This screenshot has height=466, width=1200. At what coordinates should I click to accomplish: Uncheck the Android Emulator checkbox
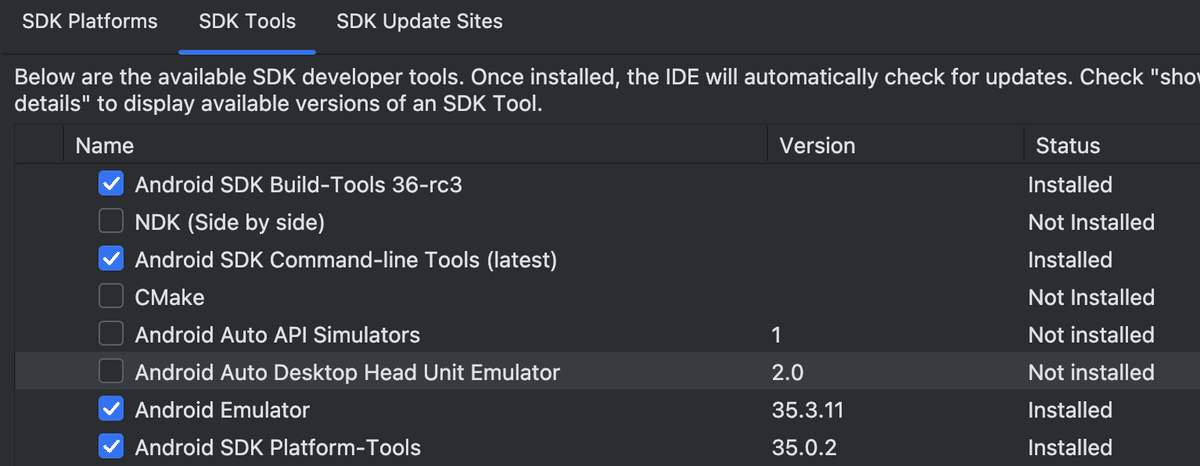[112, 410]
